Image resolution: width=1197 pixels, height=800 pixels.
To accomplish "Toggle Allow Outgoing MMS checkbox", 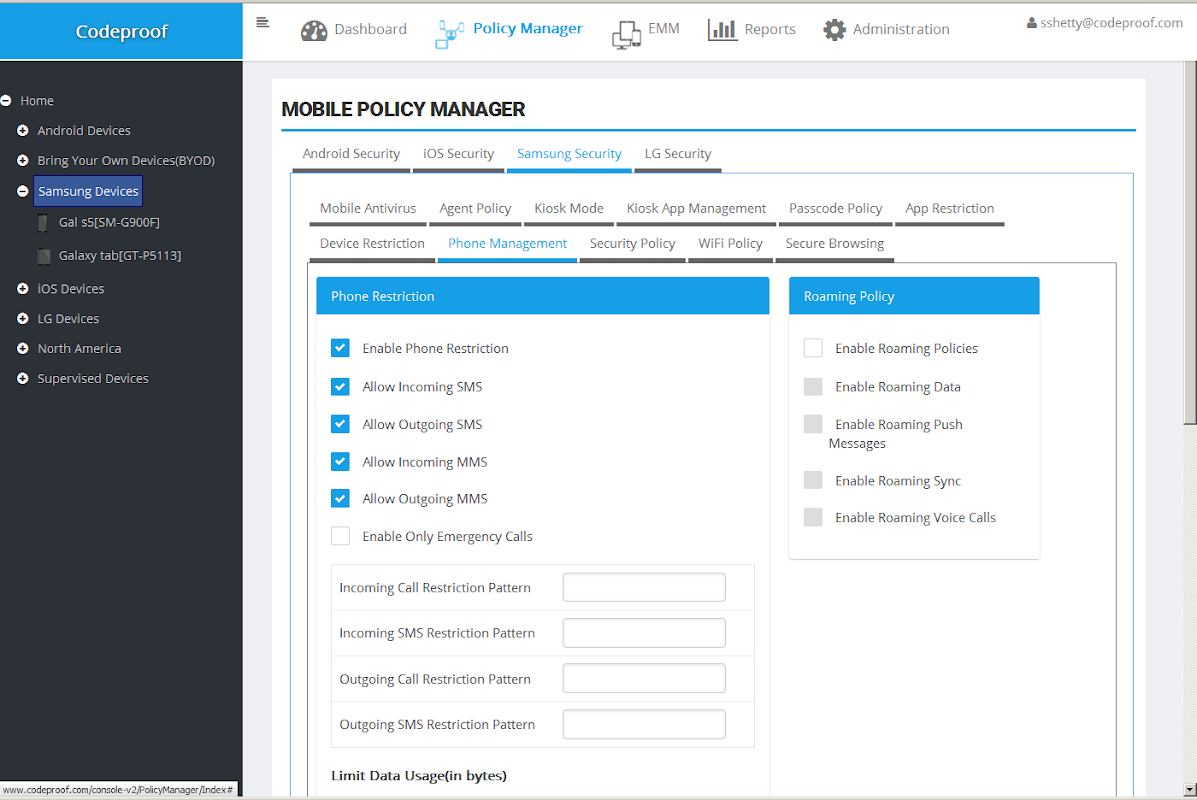I will [x=340, y=498].
